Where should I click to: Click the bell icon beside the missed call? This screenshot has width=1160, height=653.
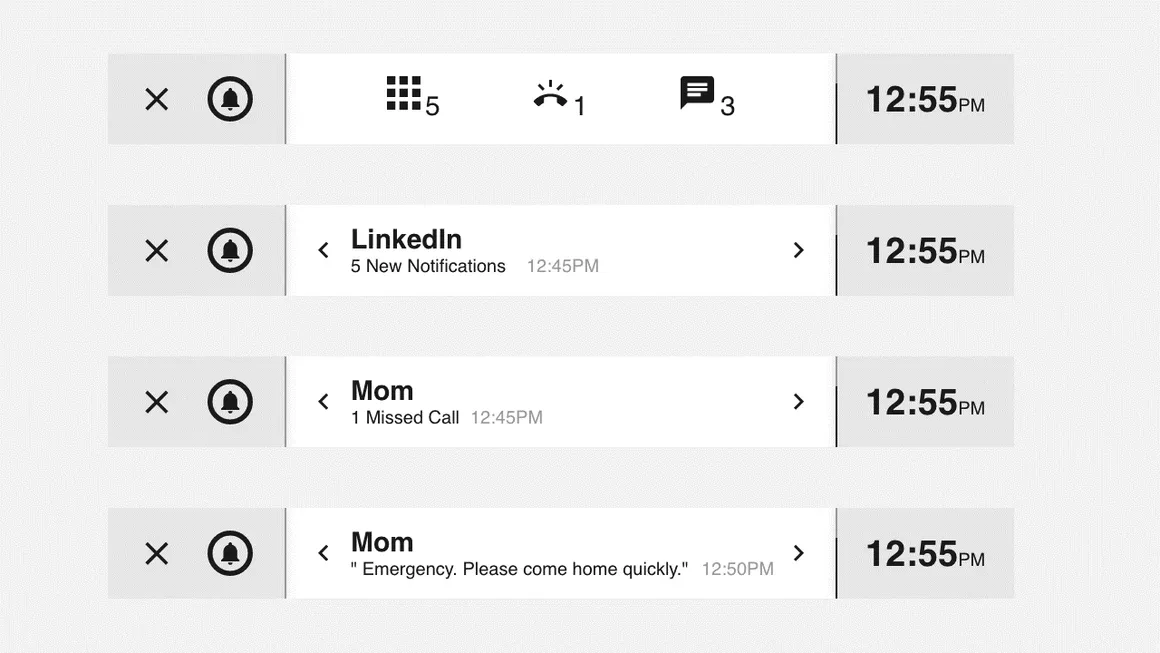point(230,402)
